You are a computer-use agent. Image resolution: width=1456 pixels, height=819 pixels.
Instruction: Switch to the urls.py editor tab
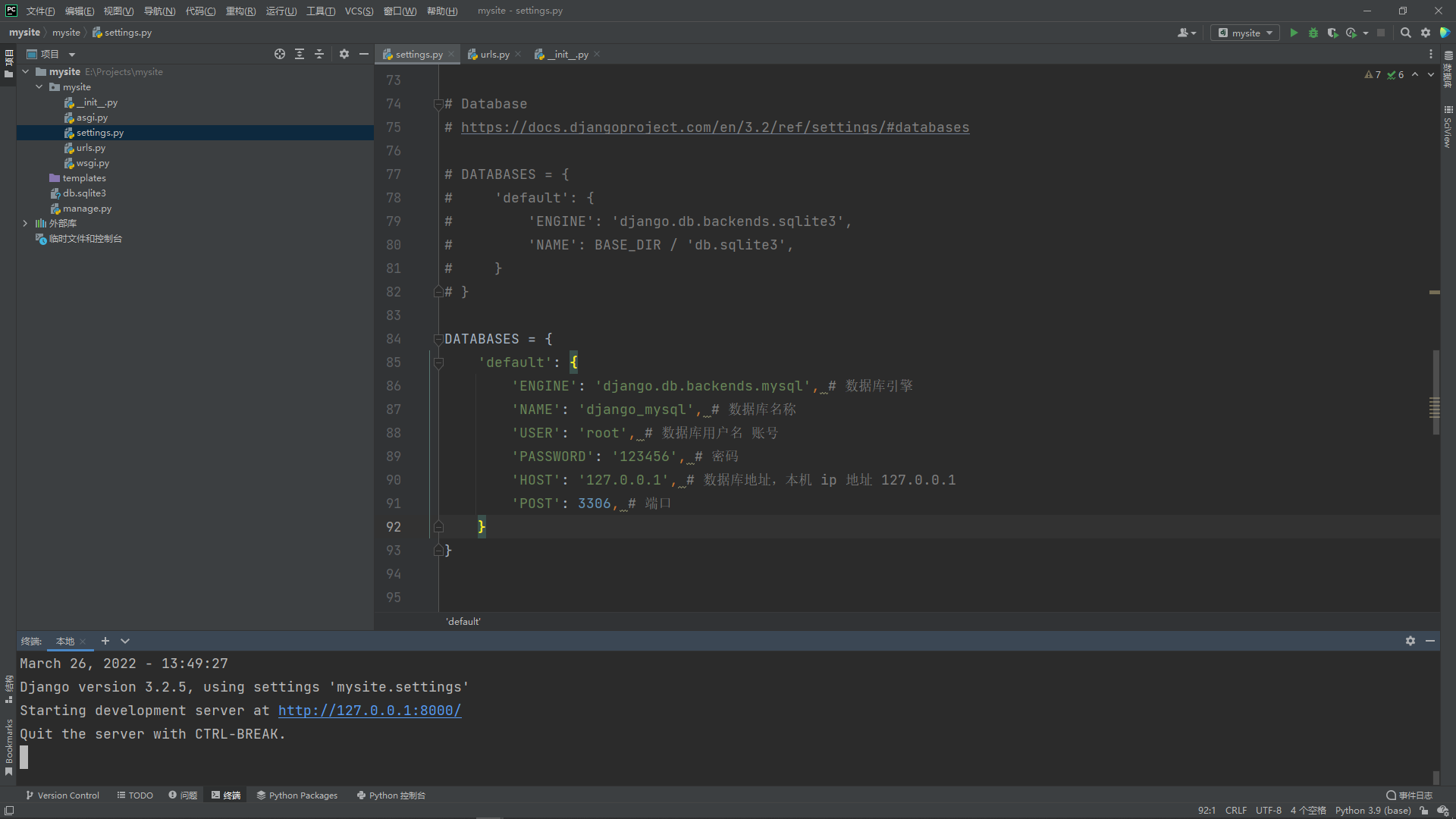pos(494,54)
